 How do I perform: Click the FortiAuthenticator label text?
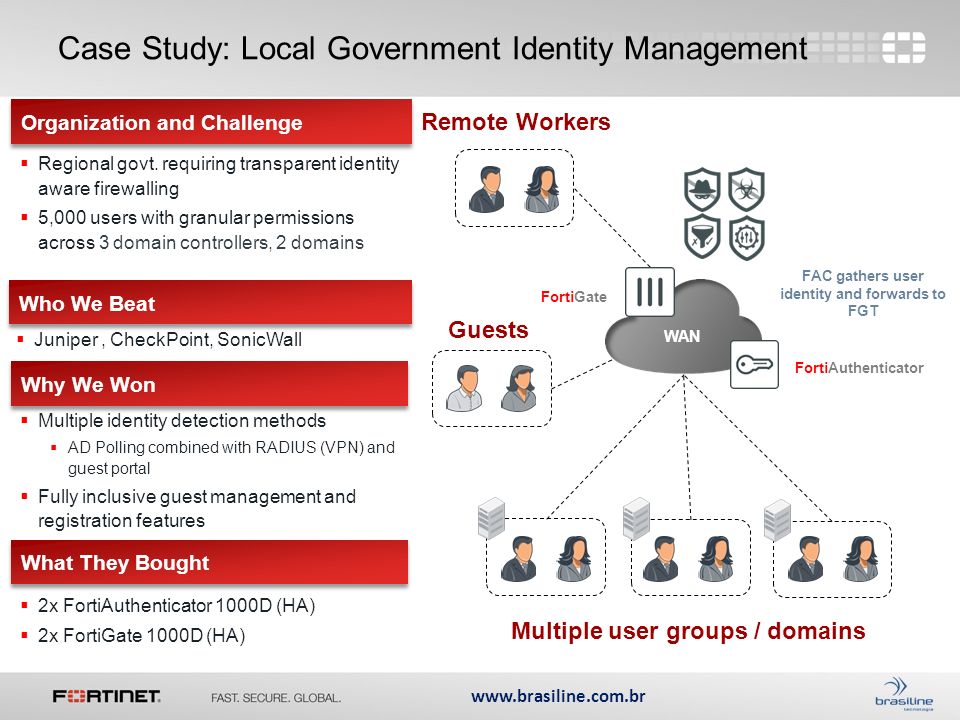pyautogui.click(x=859, y=368)
